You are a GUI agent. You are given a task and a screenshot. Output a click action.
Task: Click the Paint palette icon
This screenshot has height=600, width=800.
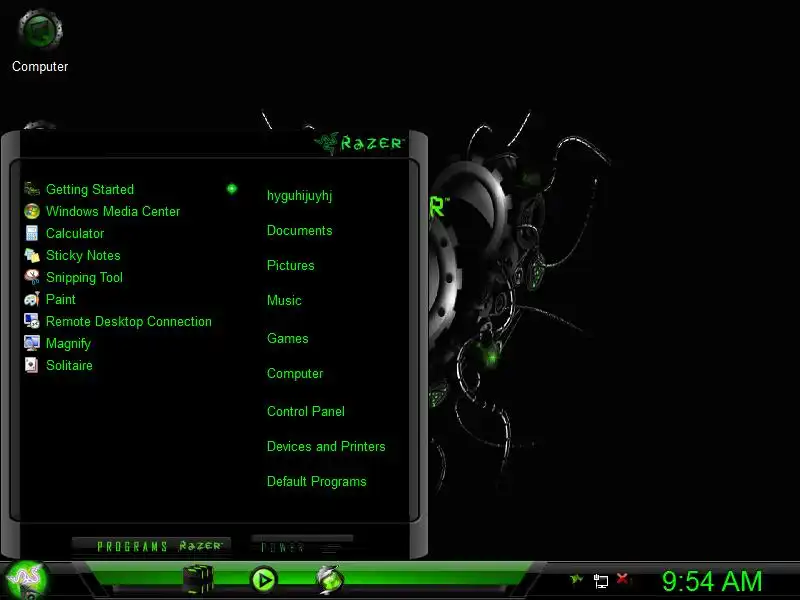point(32,299)
